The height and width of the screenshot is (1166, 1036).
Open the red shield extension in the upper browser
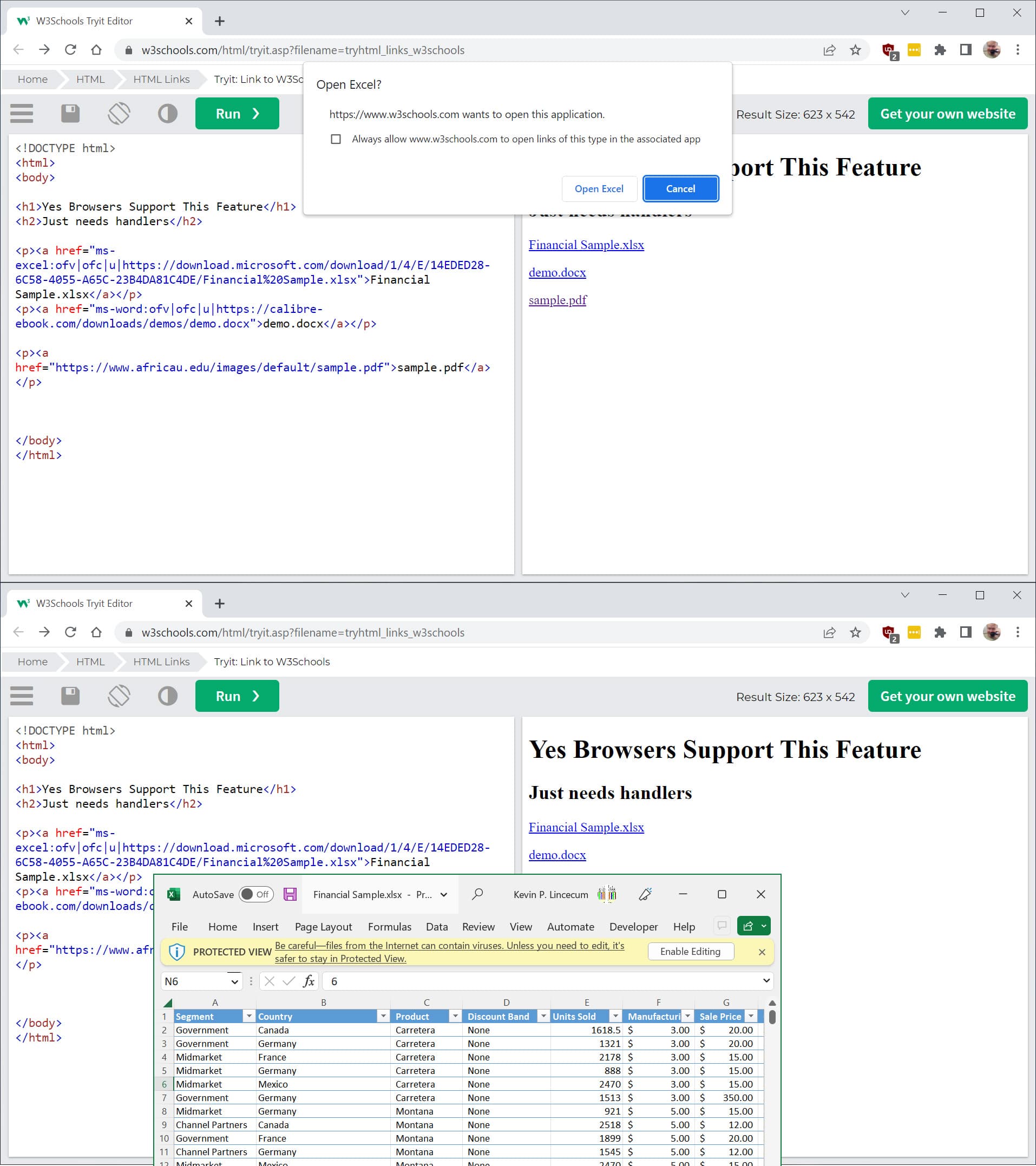[x=889, y=51]
